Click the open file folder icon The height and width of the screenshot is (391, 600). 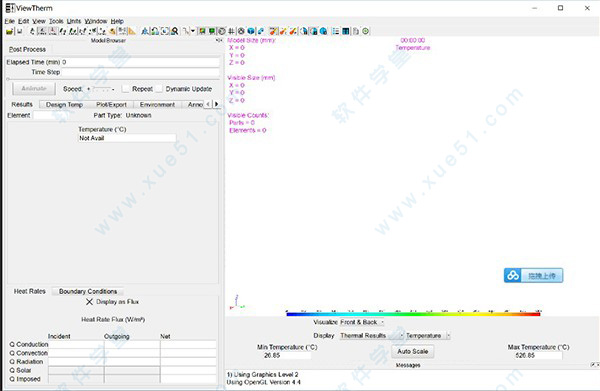point(10,31)
